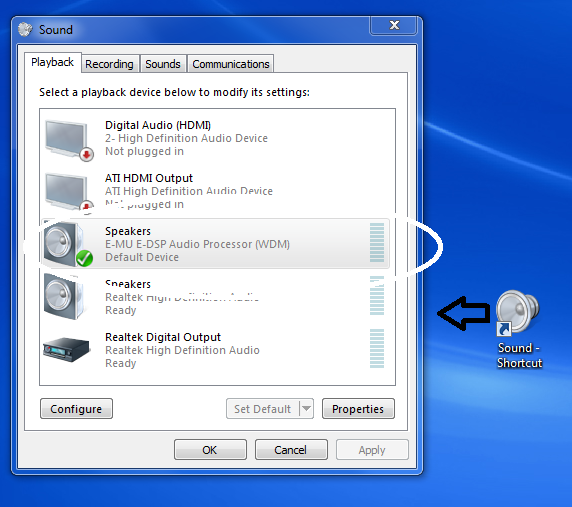Viewport: 572px width, 507px height.
Task: Click the Set Default button
Action: tap(263, 409)
